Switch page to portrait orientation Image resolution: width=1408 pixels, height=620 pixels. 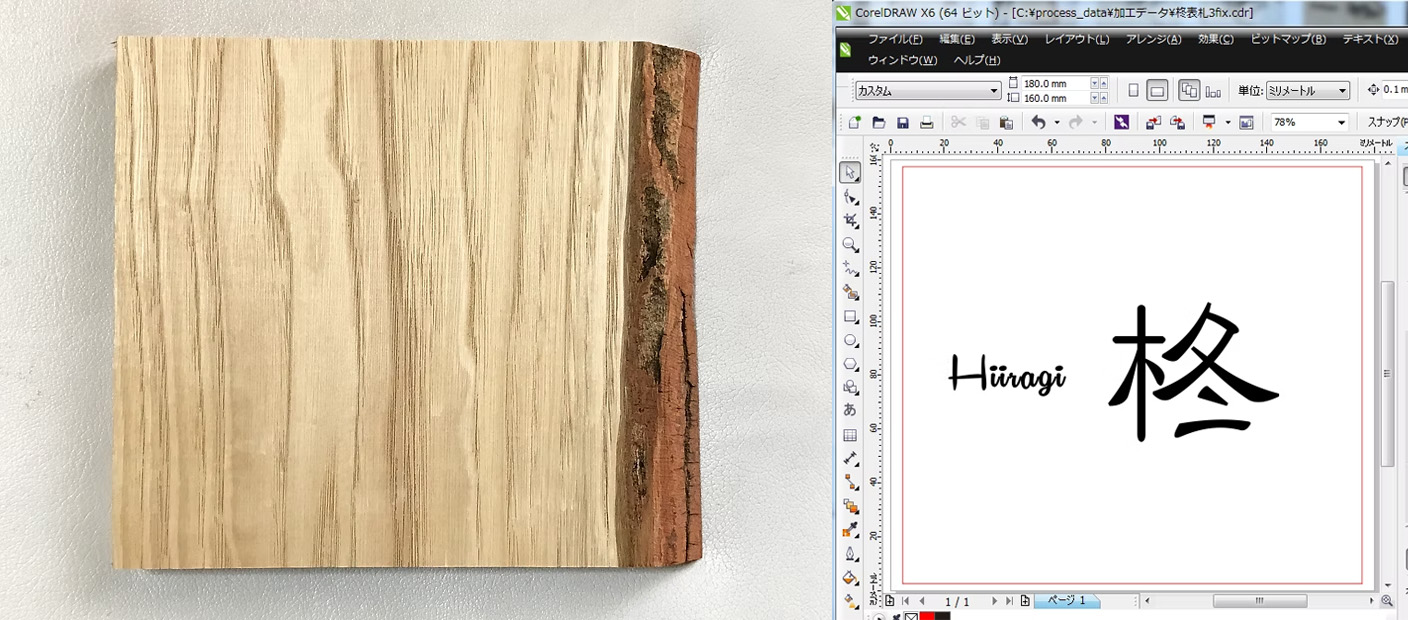1133,91
